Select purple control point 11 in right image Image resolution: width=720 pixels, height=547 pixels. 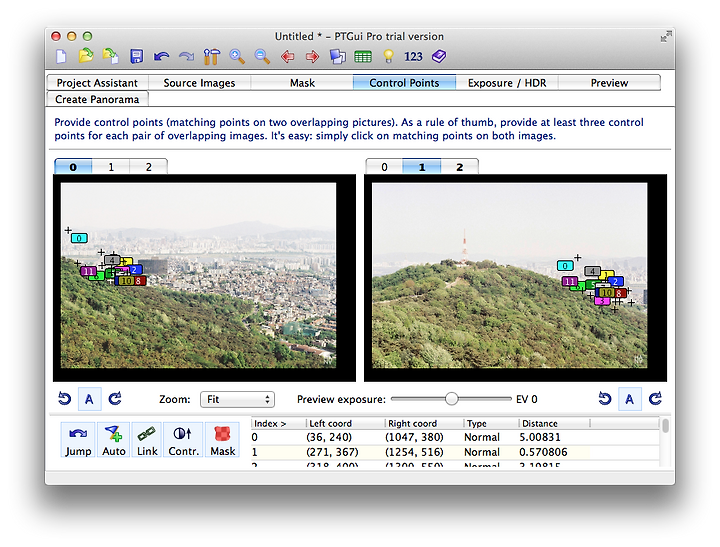pos(570,281)
